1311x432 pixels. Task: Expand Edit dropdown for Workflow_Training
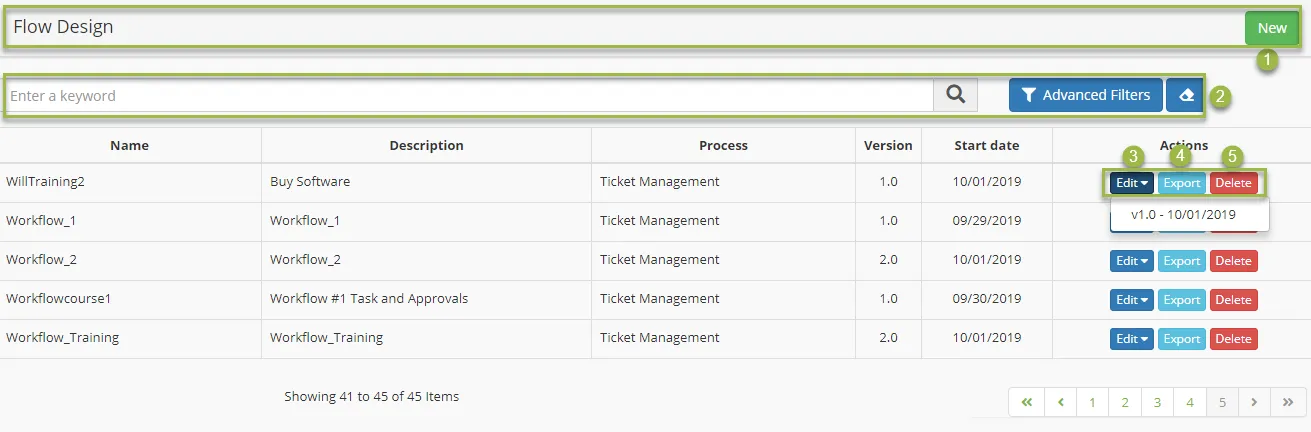click(x=1132, y=339)
